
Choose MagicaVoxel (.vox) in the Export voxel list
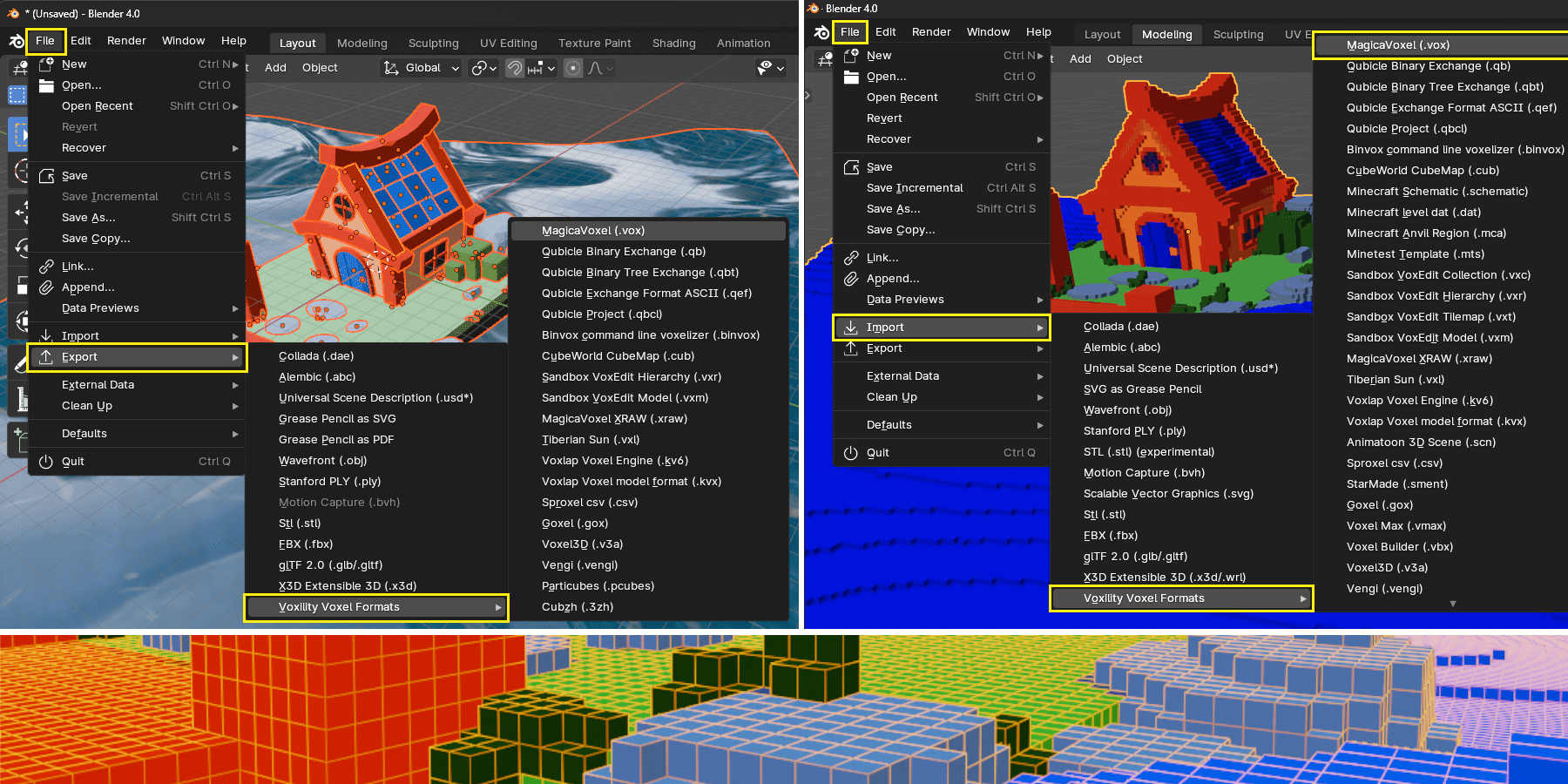648,231
